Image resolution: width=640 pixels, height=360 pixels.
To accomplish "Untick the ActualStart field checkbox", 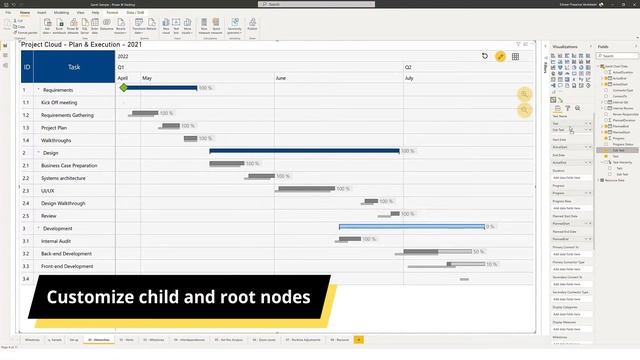I will click(x=606, y=84).
